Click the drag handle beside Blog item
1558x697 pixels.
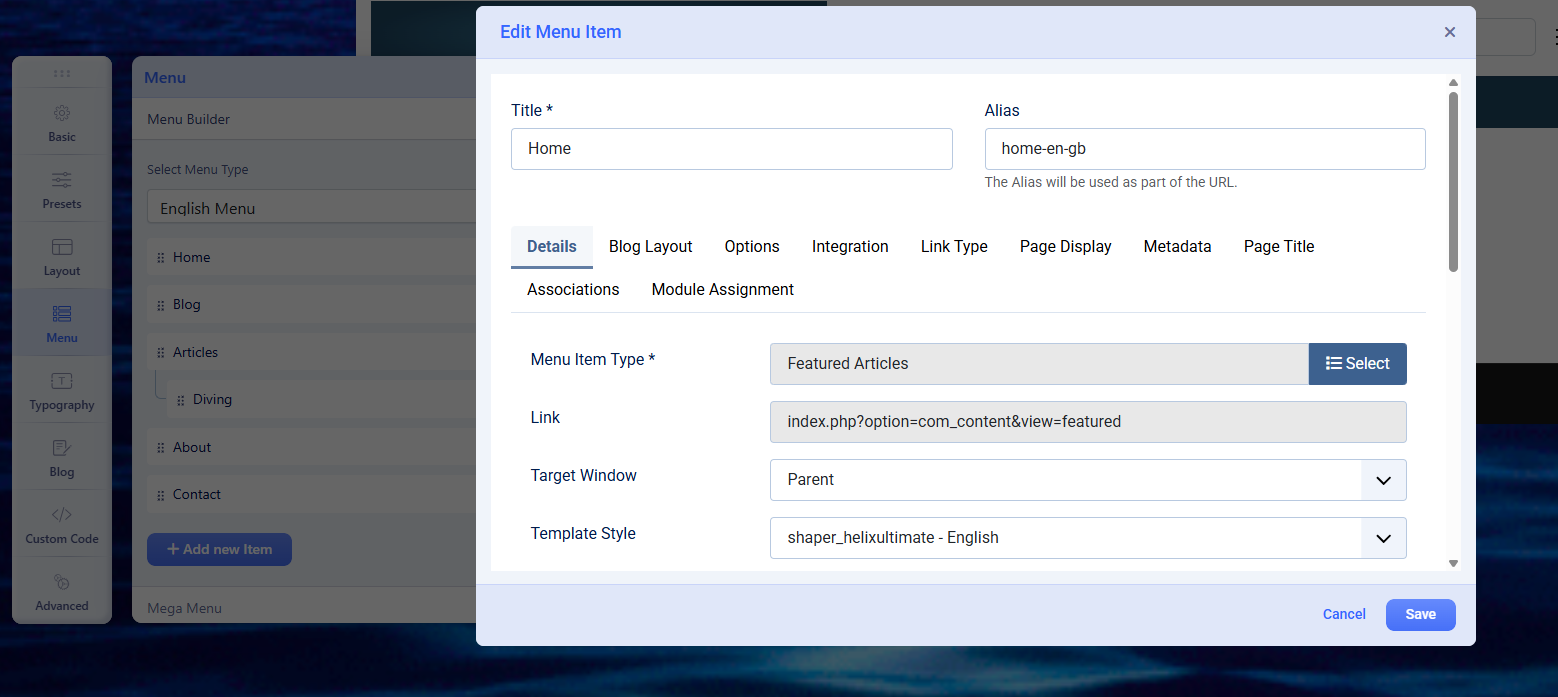[160, 305]
